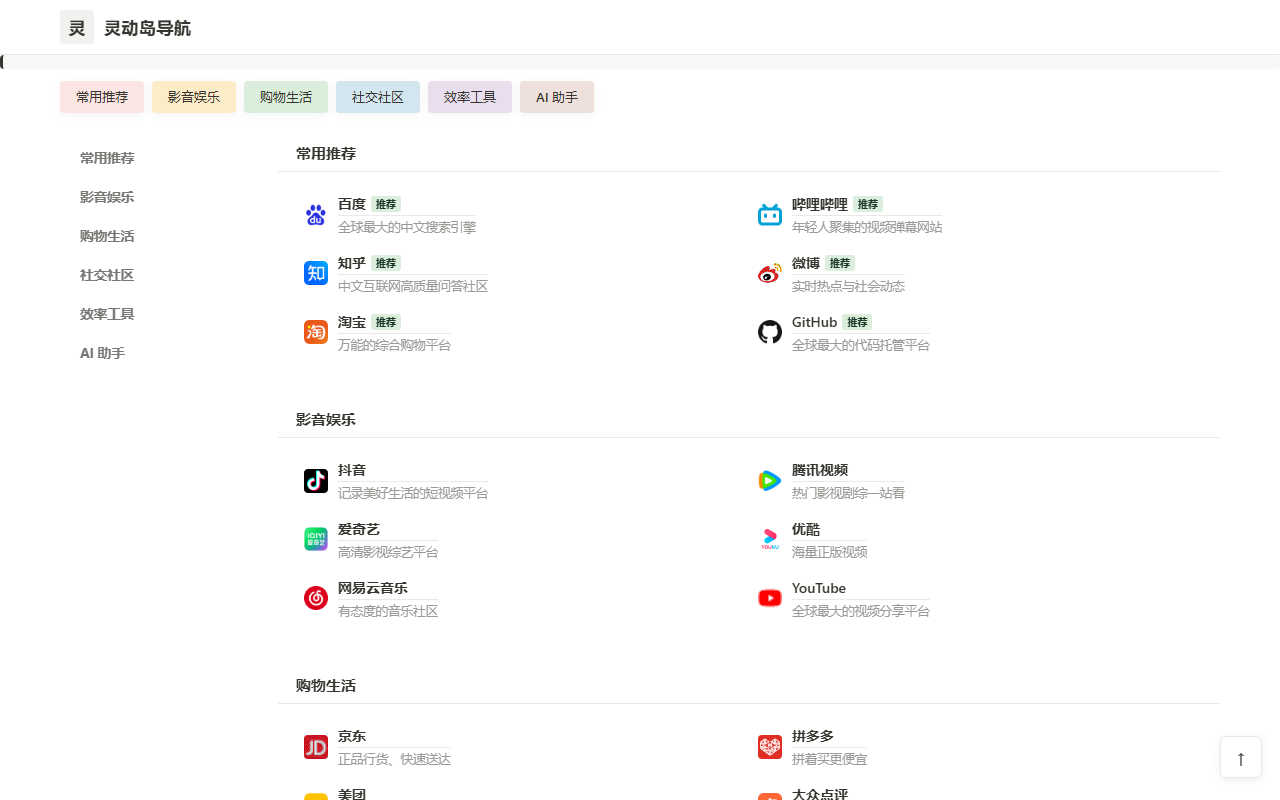Screen dimensions: 1280x800
Task: Click the Zhihu blue logo icon
Action: coord(316,273)
